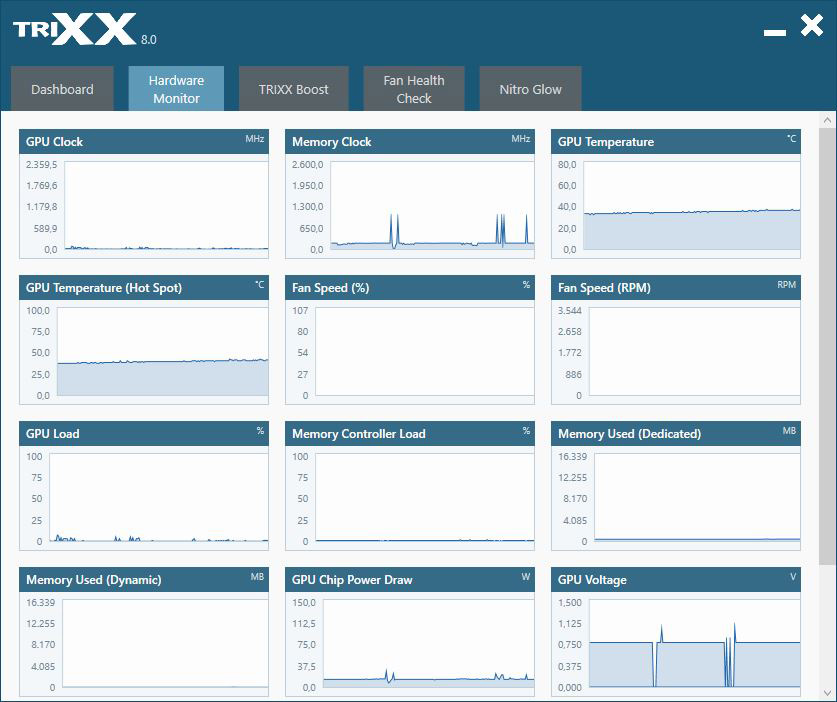Click the GPU Clock graph area

point(167,206)
